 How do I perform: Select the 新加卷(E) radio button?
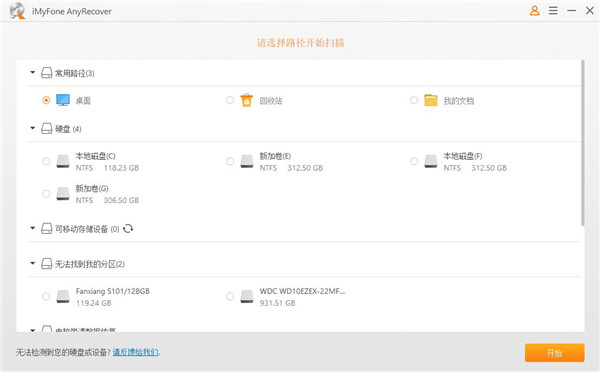pyautogui.click(x=230, y=162)
